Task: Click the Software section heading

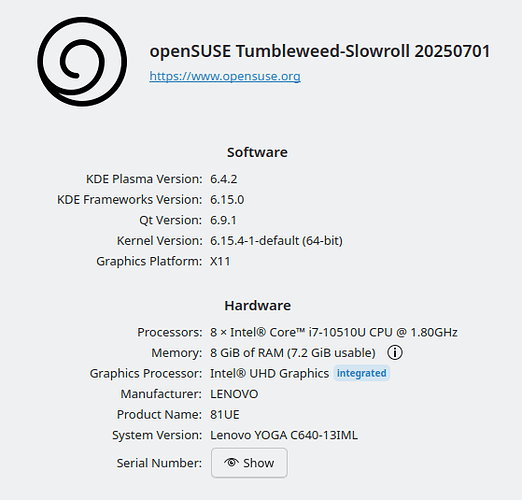Action: 257,152
